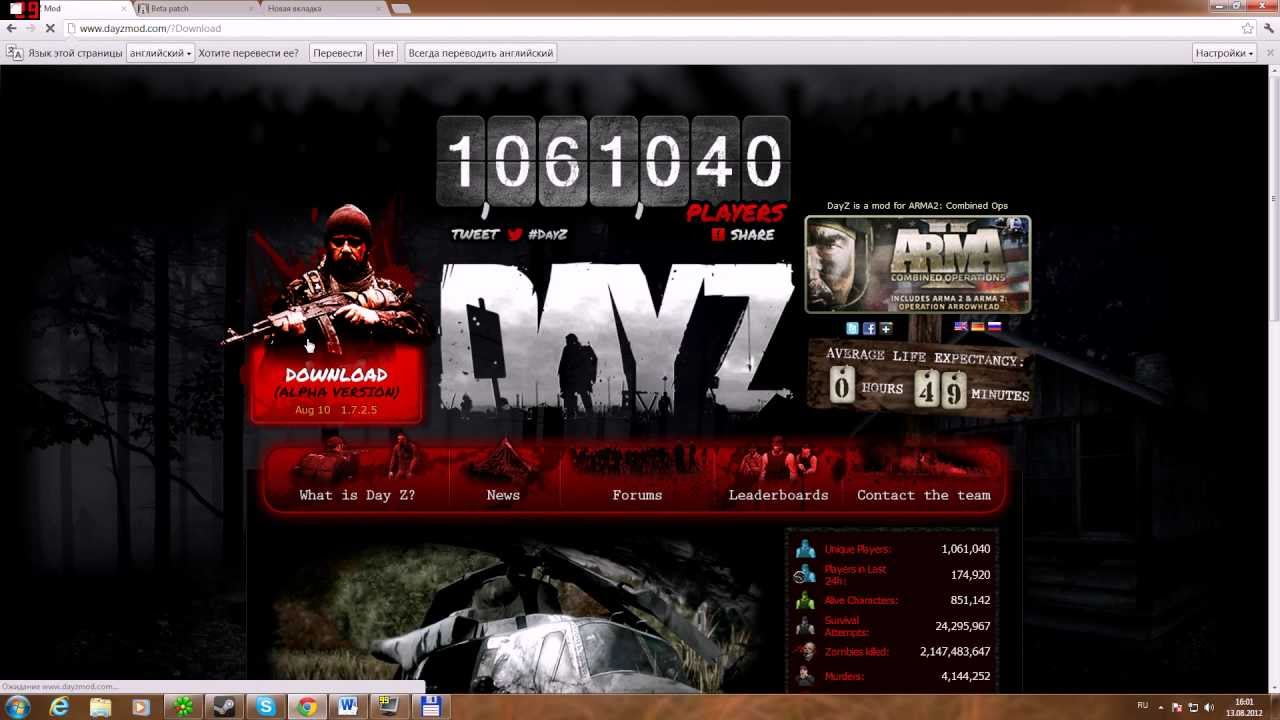Click the Murders value 4,144,252
Viewport: 1280px width, 720px height.
click(965, 677)
